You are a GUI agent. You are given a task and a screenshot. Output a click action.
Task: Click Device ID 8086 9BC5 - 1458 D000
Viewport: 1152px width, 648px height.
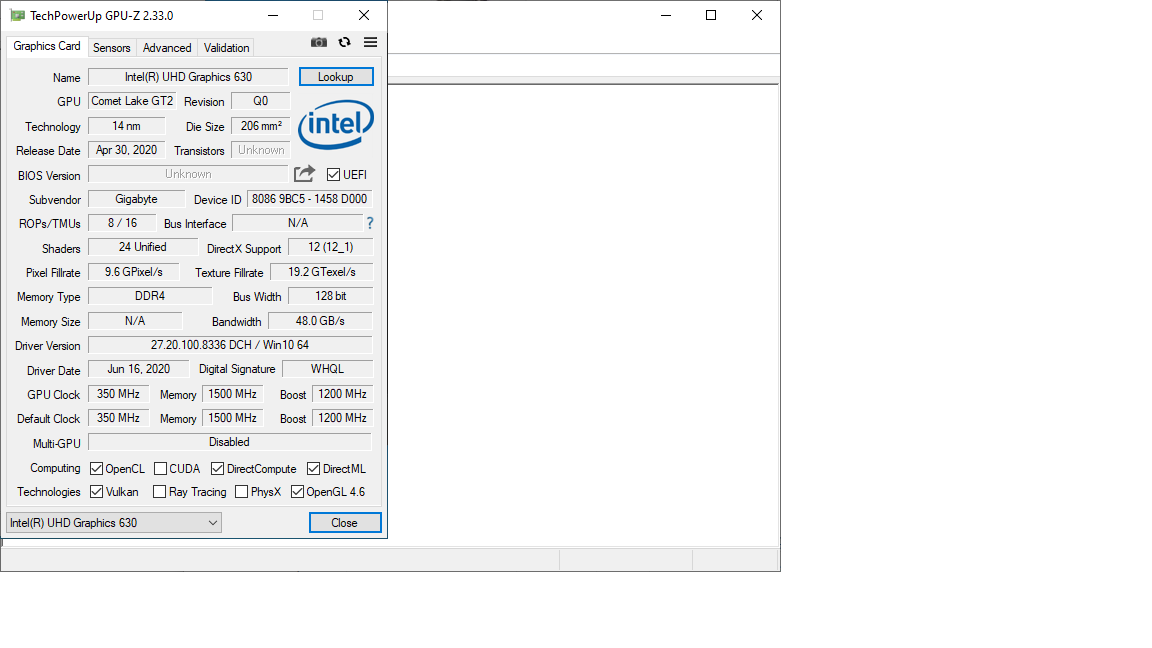click(309, 198)
